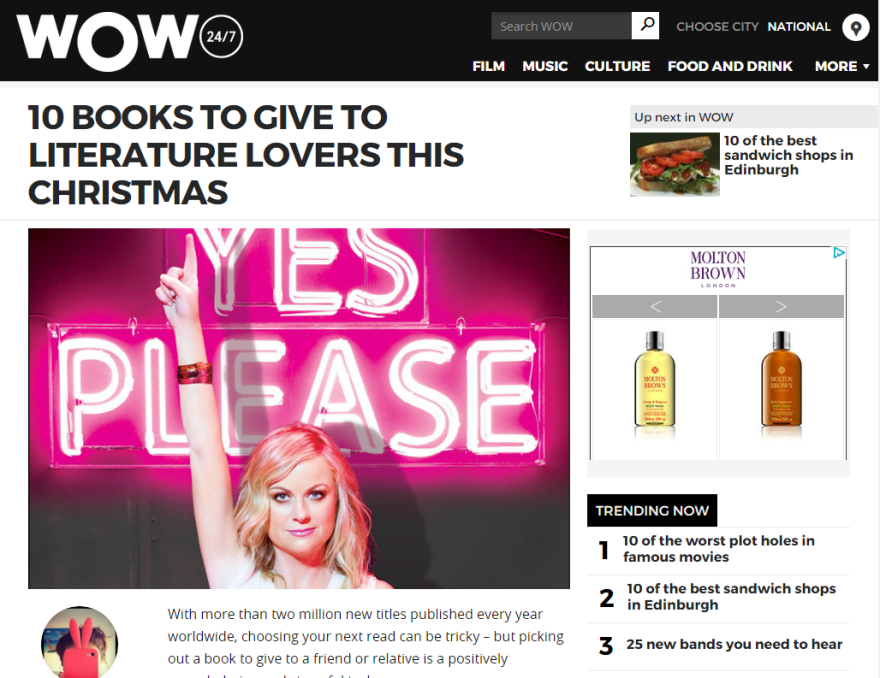Focus the Search WOW field
The image size is (880, 678).
pyautogui.click(x=561, y=26)
